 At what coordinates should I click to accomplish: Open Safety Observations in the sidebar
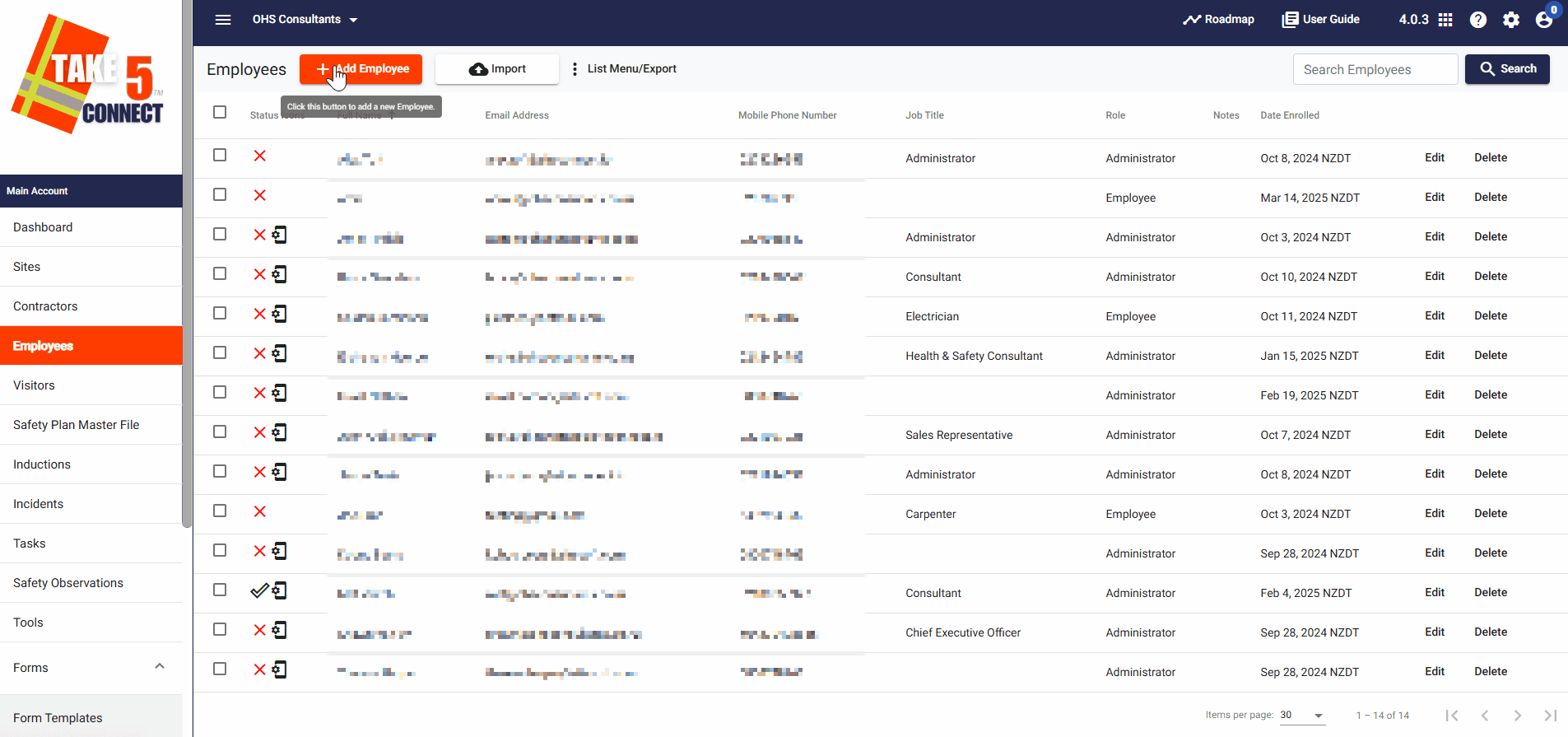(x=91, y=583)
